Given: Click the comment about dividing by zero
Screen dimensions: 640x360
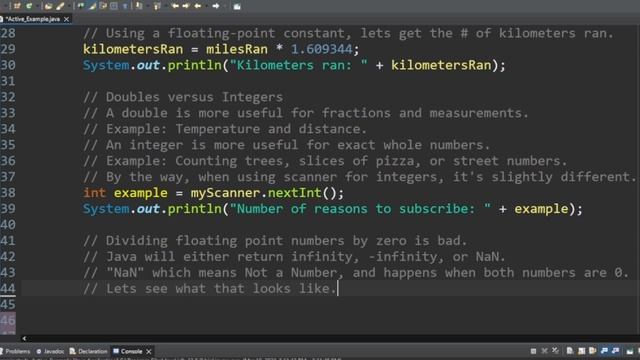Looking at the screenshot, I should point(275,241).
